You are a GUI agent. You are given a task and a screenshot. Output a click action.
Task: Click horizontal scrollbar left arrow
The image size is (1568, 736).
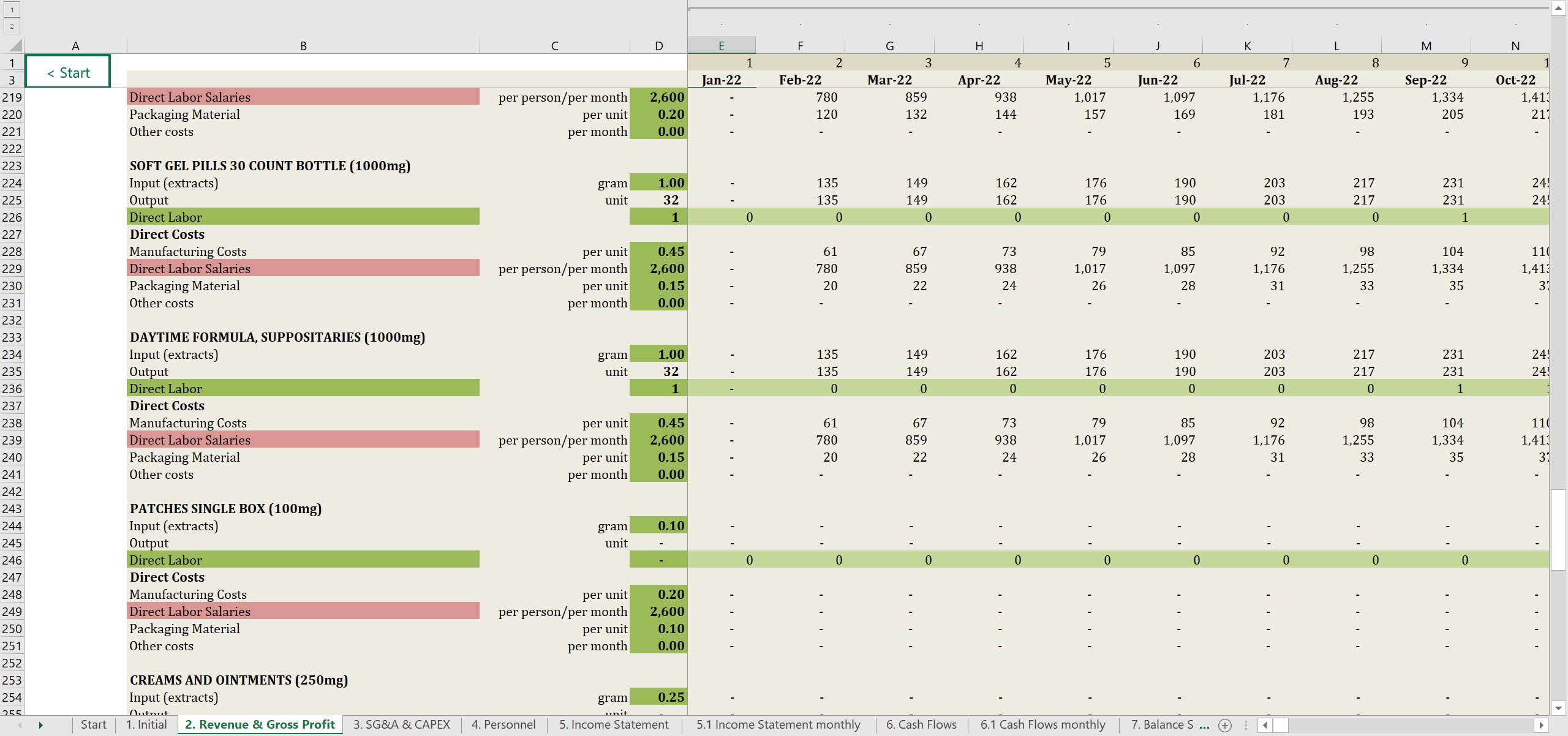(x=1265, y=725)
